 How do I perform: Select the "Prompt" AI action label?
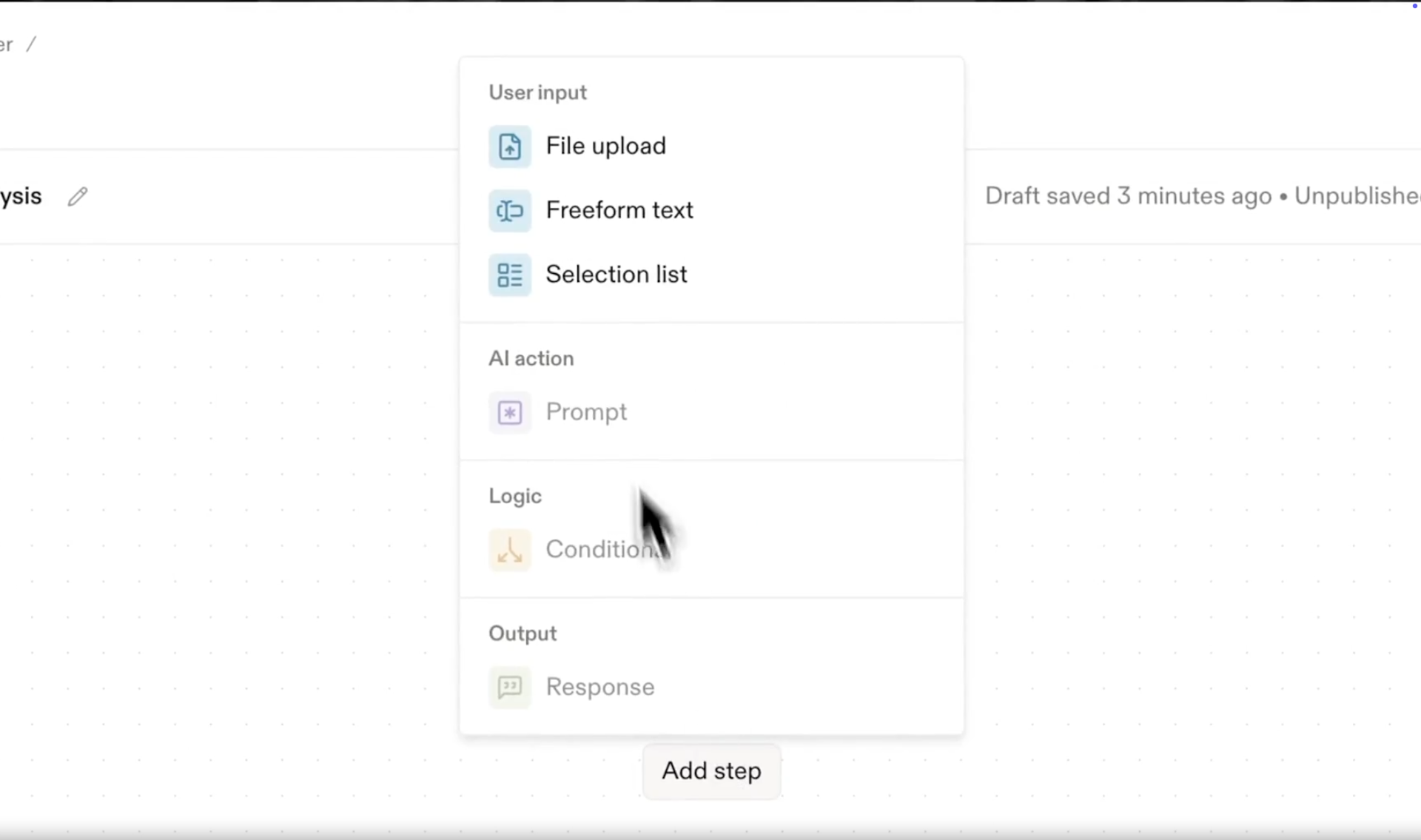click(586, 411)
